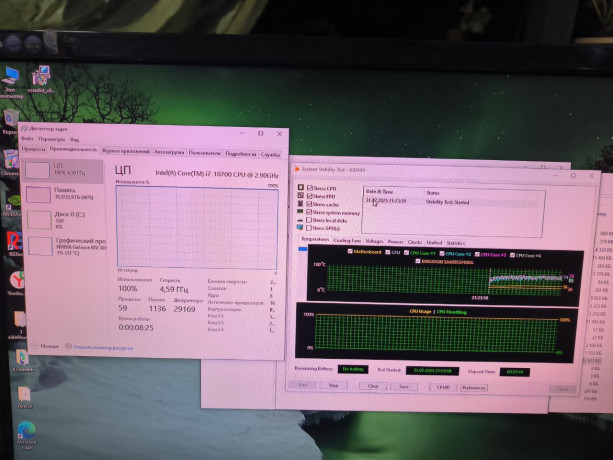Untick Stress system memory checkbox
The width and height of the screenshot is (613, 460).
pos(309,212)
